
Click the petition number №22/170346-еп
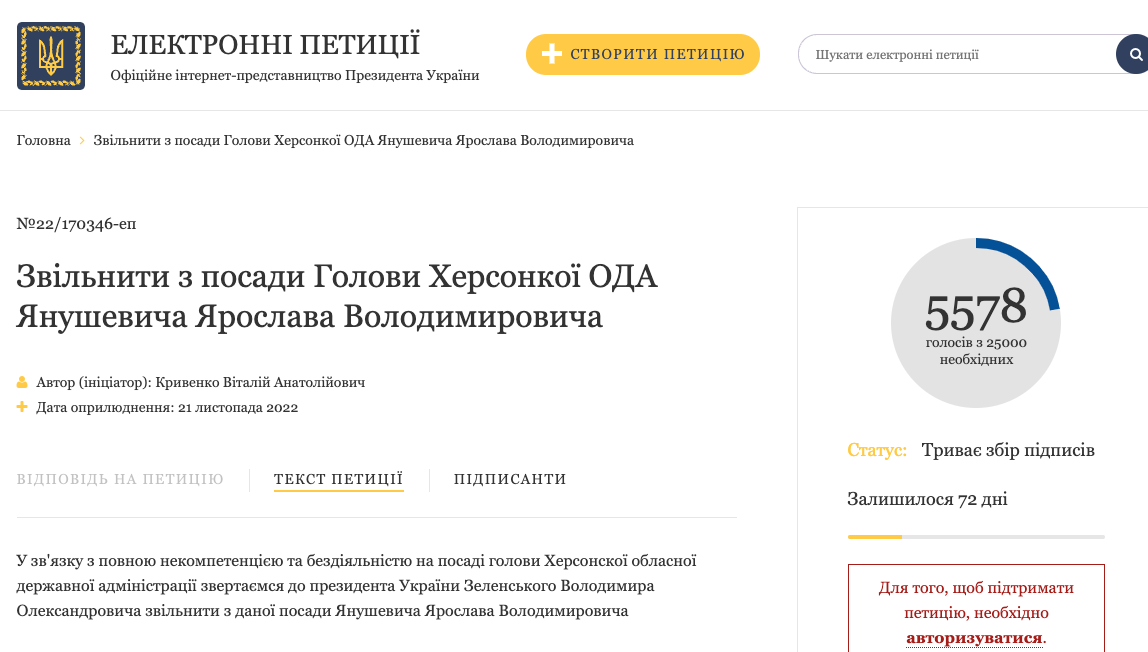tap(76, 224)
